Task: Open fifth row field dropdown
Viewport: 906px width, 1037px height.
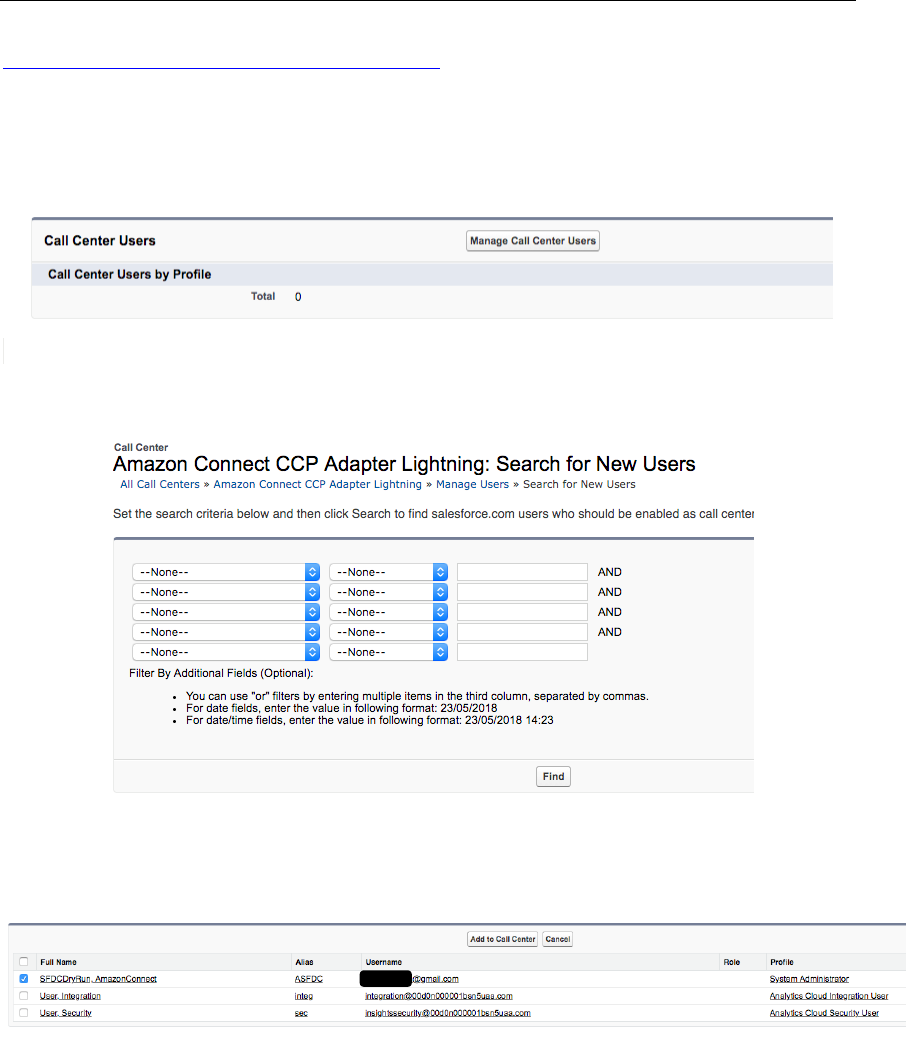Action: coord(226,652)
